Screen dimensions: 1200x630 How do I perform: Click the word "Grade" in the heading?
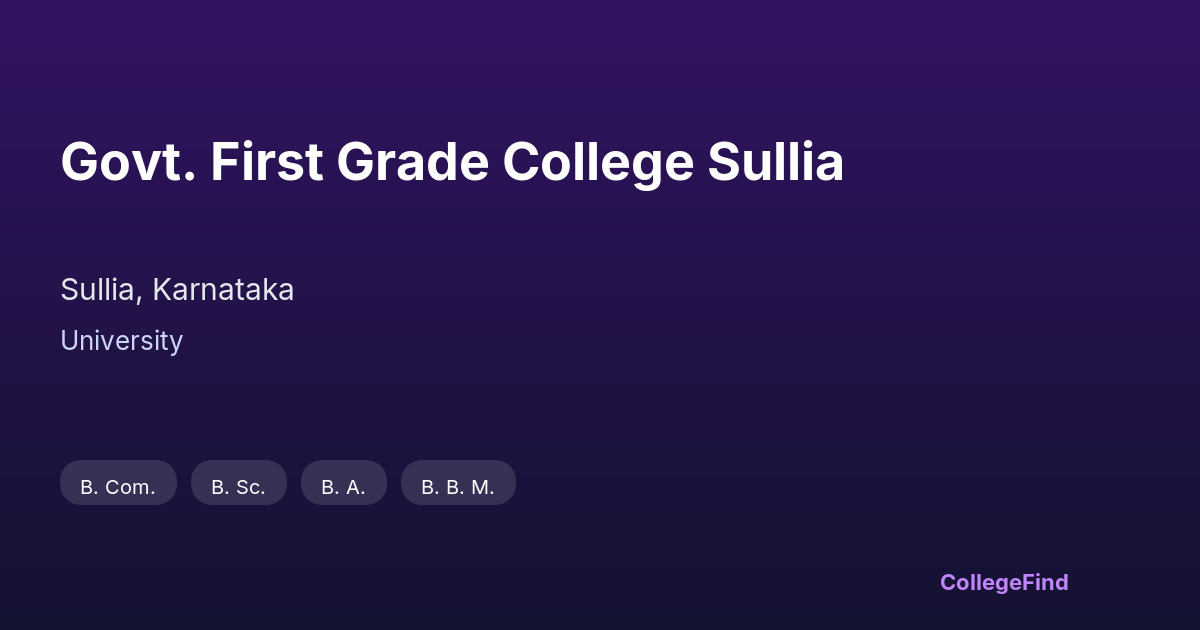(x=413, y=162)
